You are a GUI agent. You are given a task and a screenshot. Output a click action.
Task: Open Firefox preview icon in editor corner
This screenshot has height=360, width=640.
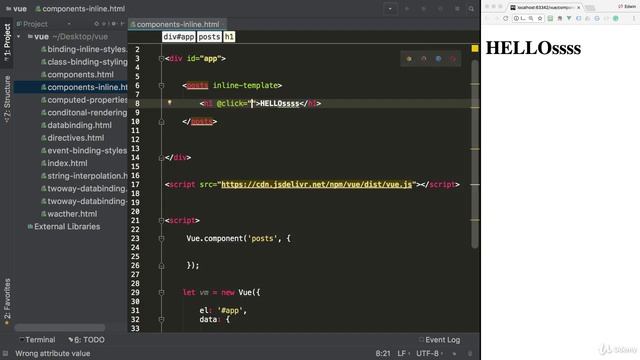tap(424, 59)
